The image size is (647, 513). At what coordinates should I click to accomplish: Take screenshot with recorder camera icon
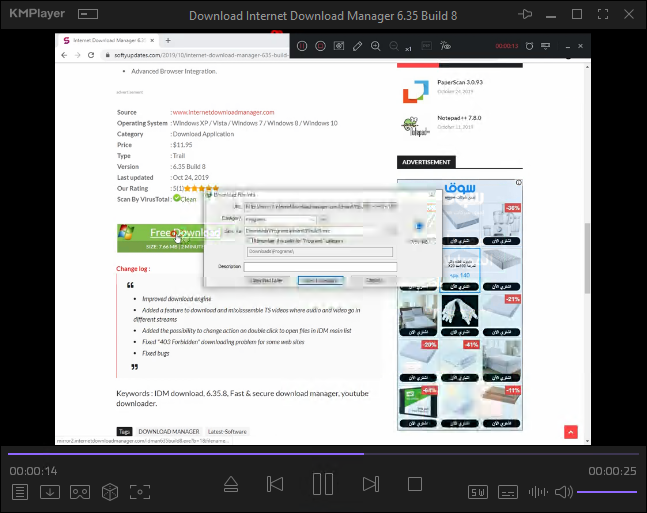pyautogui.click(x=339, y=46)
